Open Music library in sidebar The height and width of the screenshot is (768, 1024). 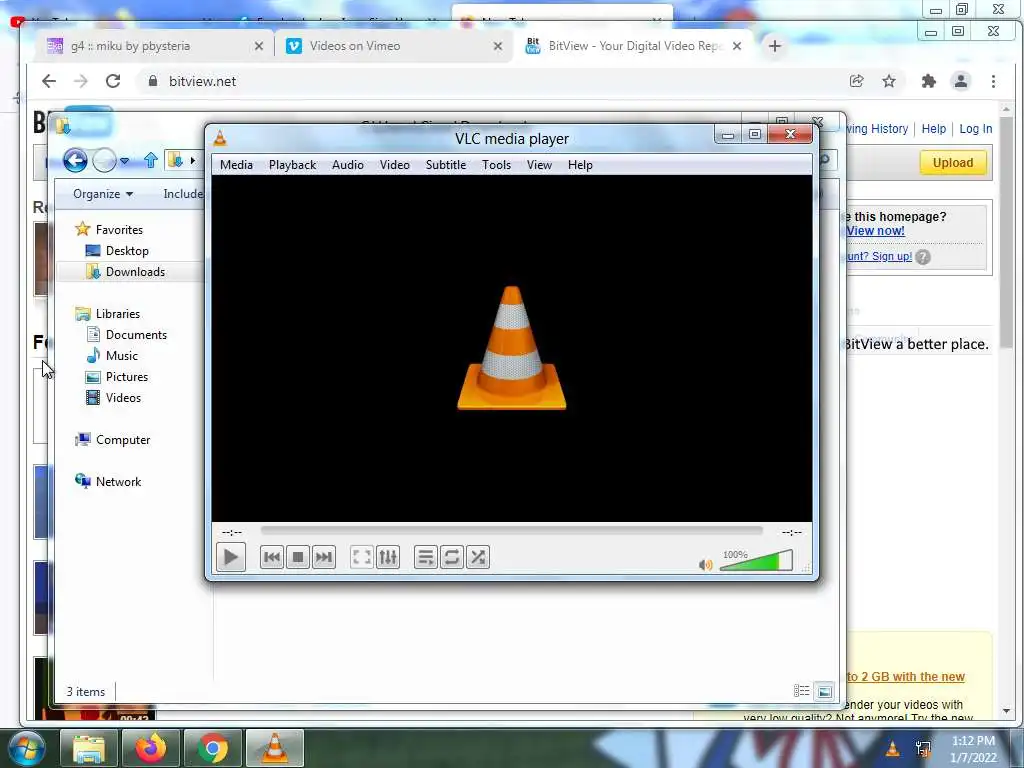(112, 355)
